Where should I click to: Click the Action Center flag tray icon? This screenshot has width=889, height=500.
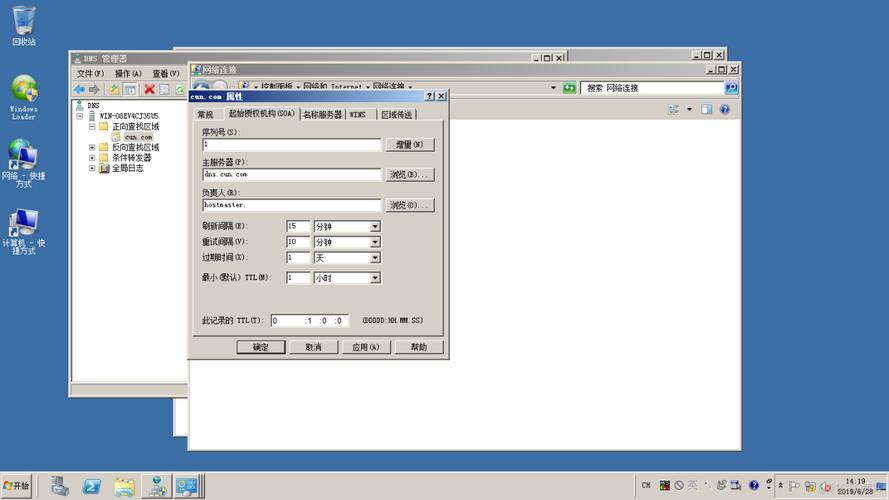pyautogui.click(x=794, y=486)
